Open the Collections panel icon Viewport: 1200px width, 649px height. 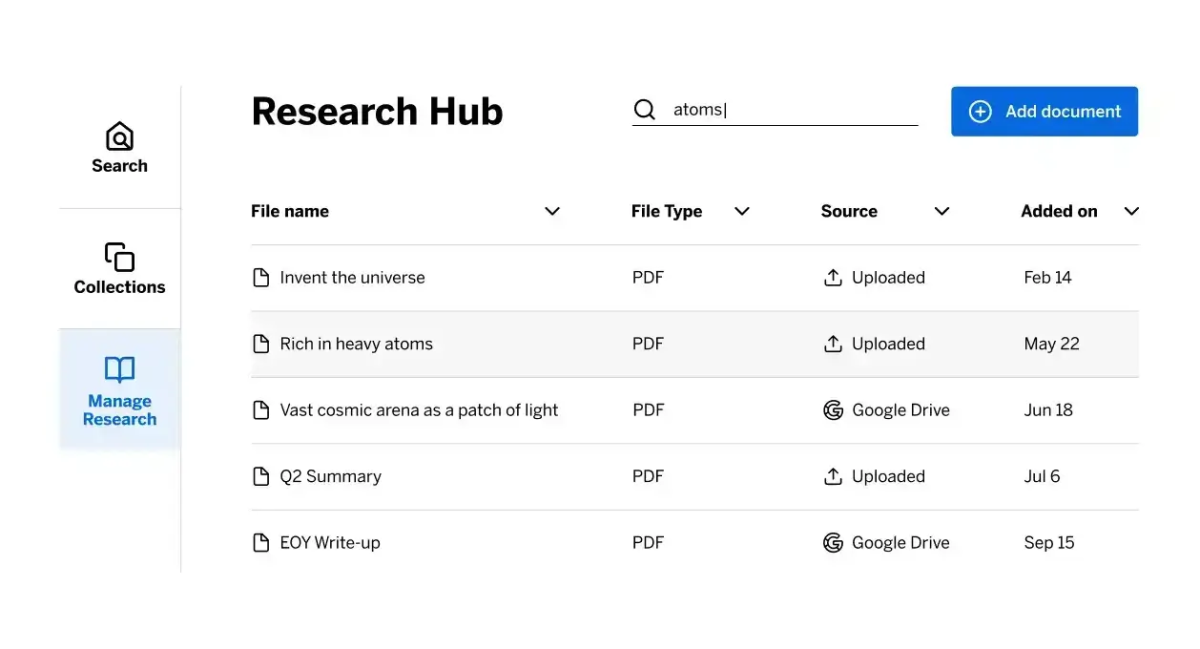coord(119,258)
